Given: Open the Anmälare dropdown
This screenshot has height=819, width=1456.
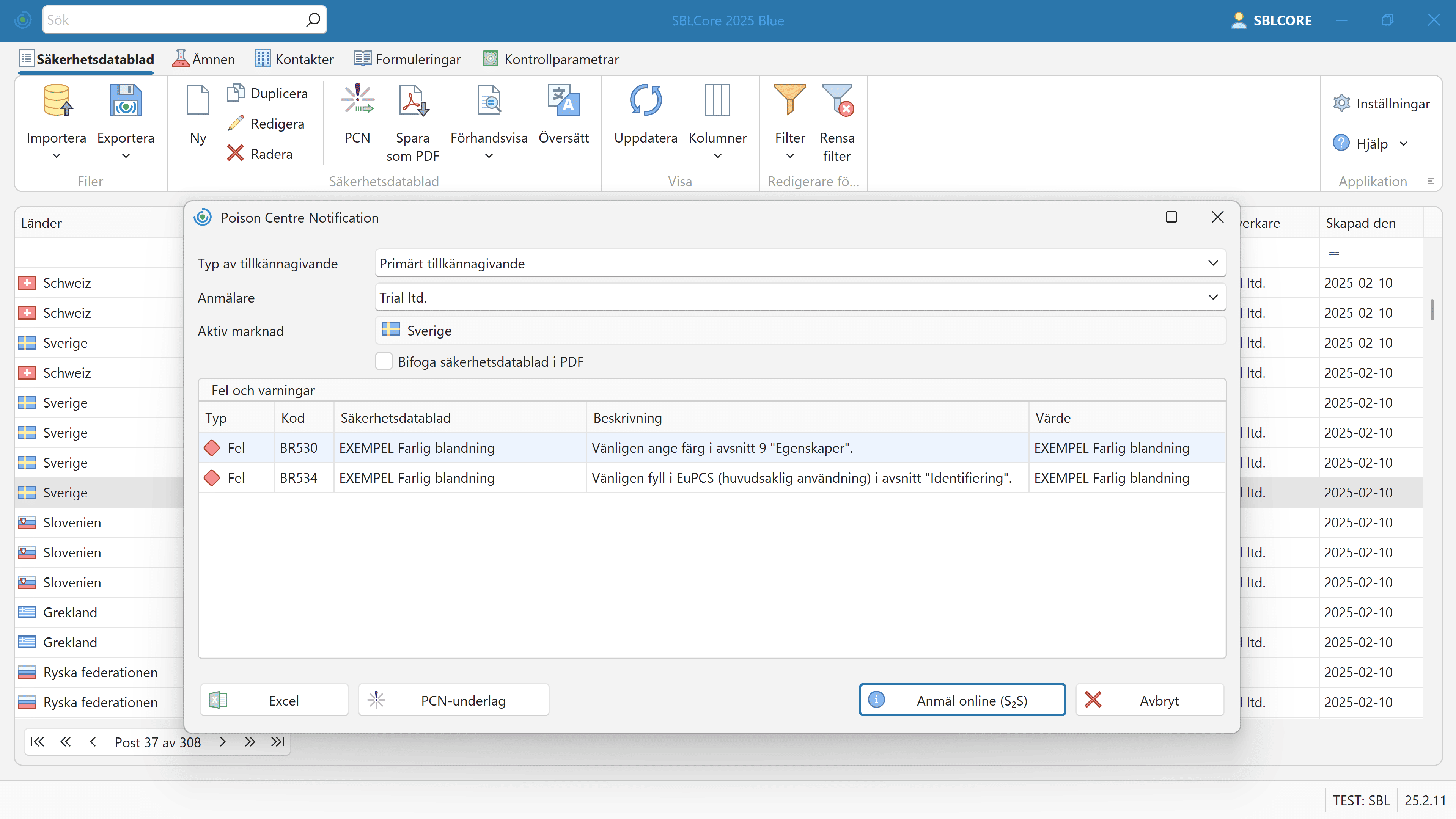Looking at the screenshot, I should [x=1212, y=297].
